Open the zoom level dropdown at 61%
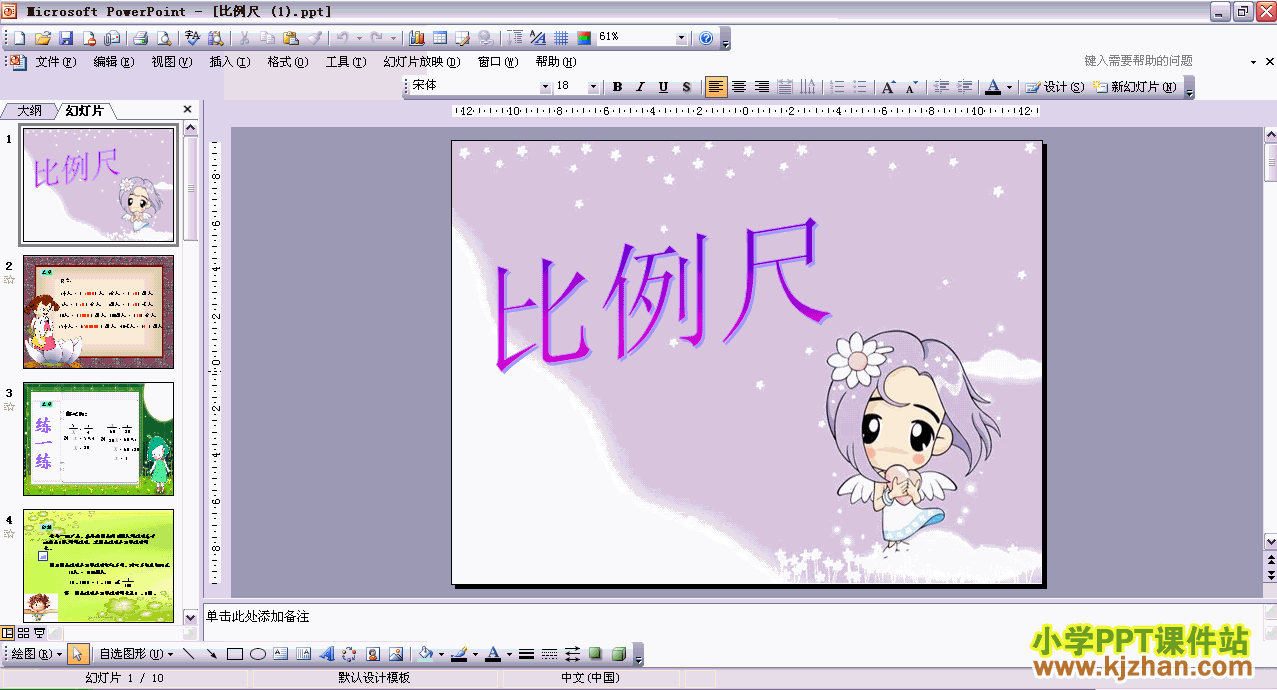1277x690 pixels. (682, 38)
